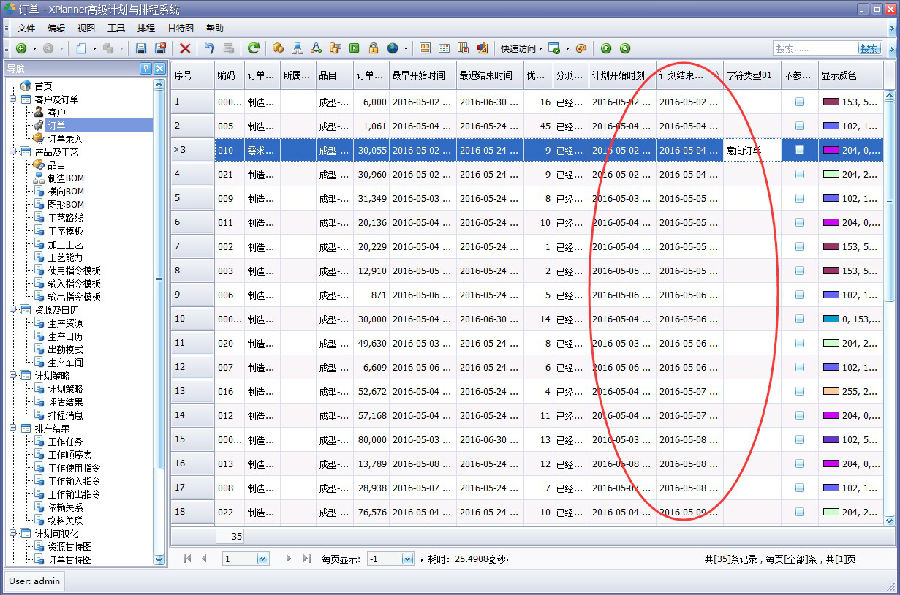This screenshot has width=900, height=595.
Task: Toggle the checkbox in row 5
Action: 799,198
